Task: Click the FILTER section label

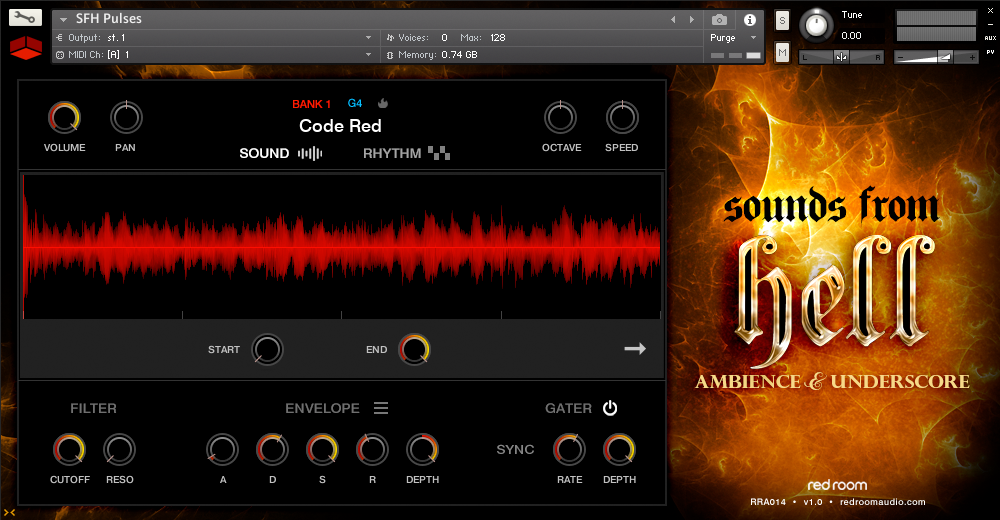Action: pyautogui.click(x=93, y=408)
